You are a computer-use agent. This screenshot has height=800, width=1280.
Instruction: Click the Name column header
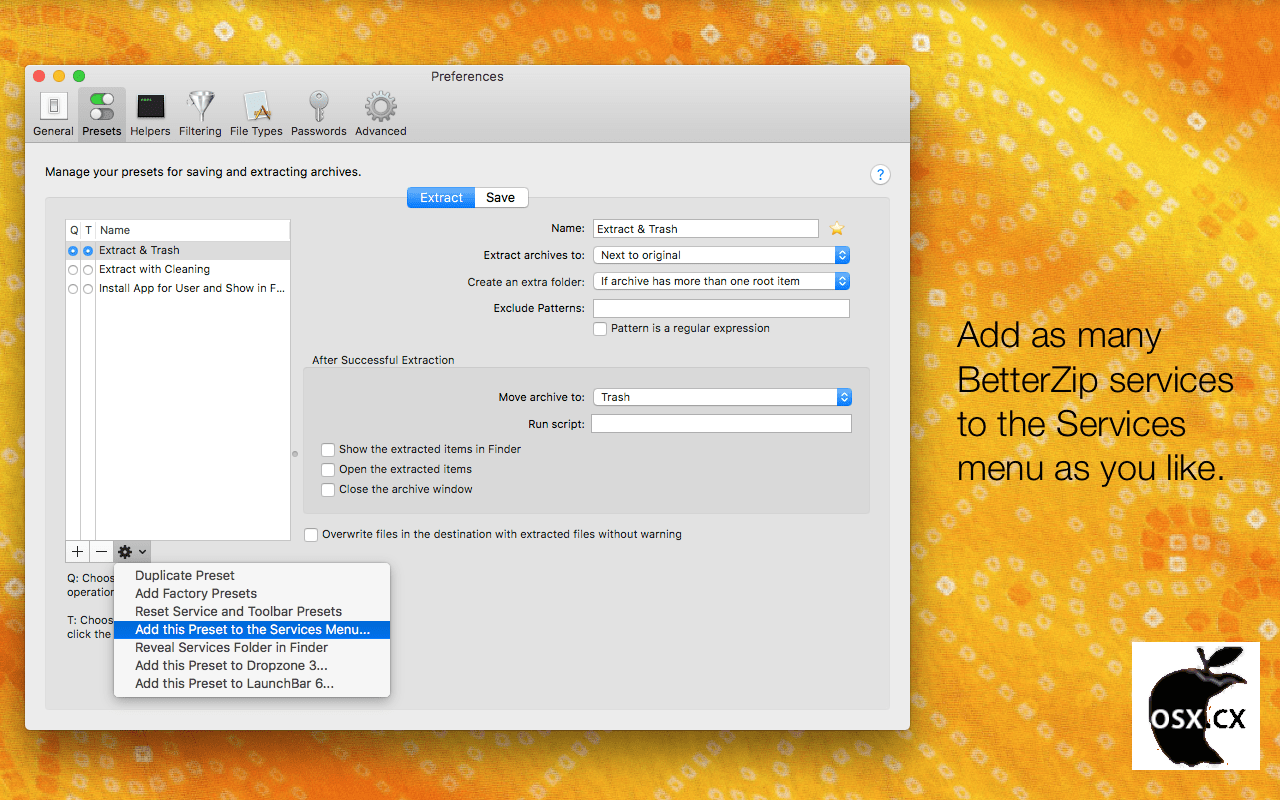[192, 230]
